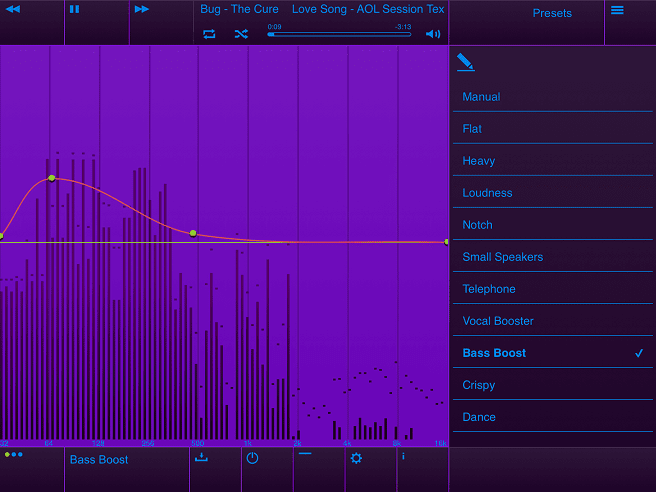This screenshot has width=656, height=492.
Task: Click the info icon
Action: (403, 456)
